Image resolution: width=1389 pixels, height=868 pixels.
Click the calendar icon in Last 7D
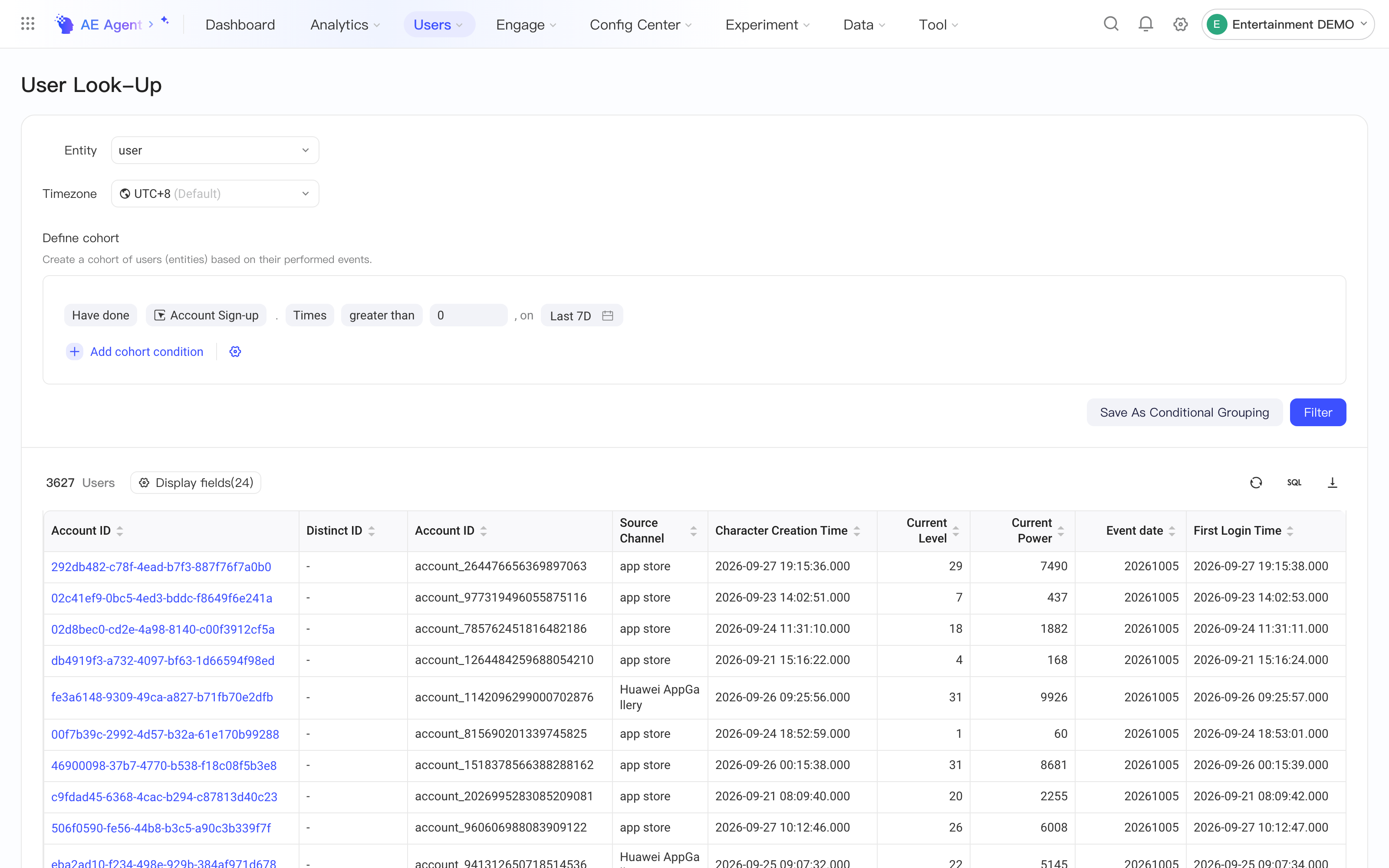[608, 316]
